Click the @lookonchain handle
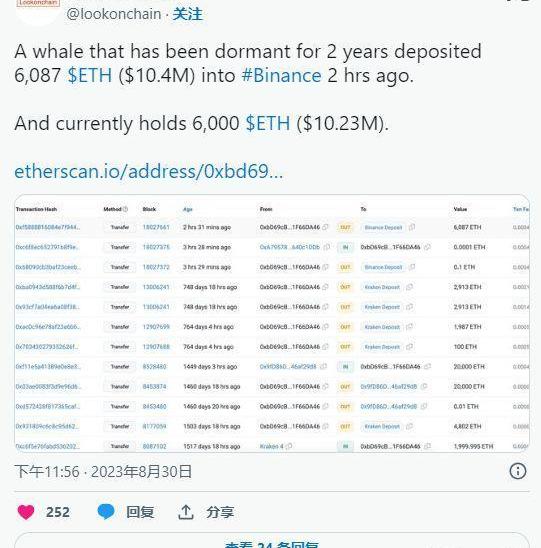 point(114,14)
